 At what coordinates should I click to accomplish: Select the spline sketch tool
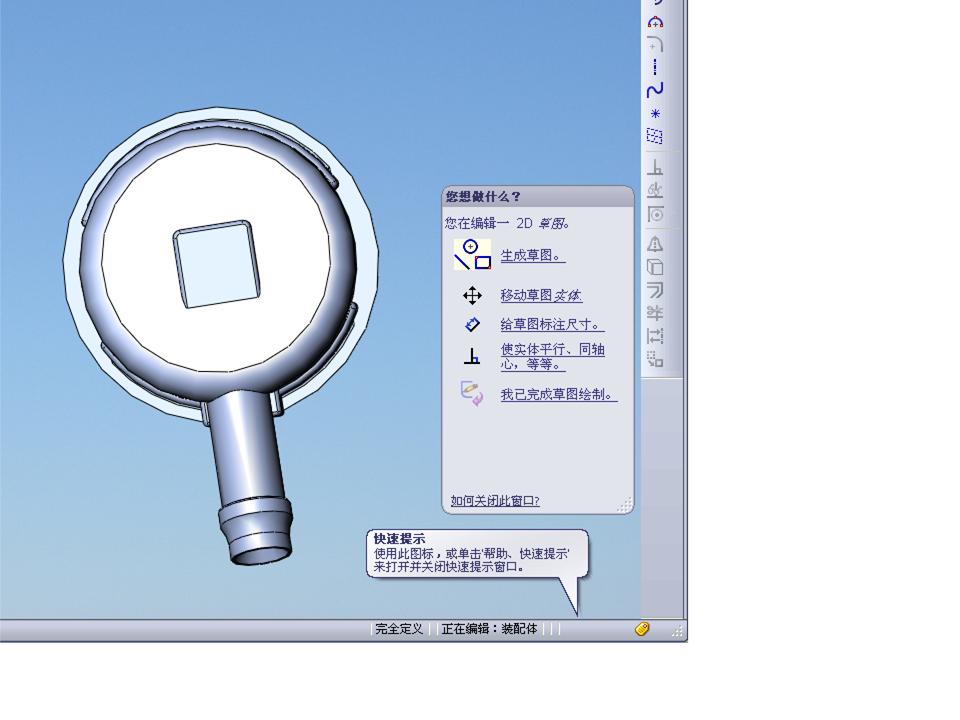pos(655,89)
